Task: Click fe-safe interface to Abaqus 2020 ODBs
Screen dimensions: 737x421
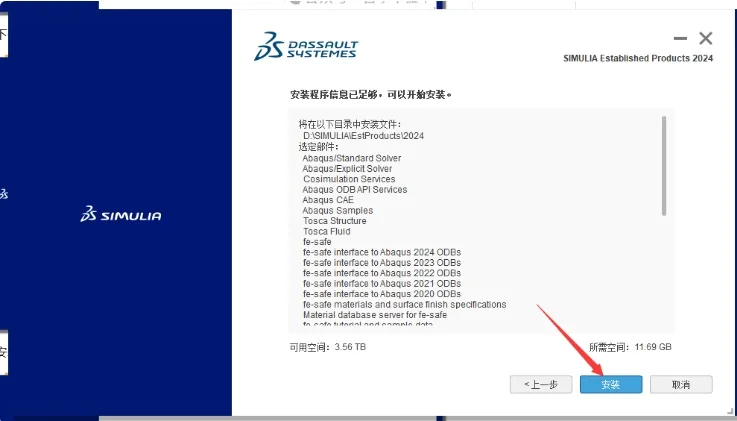Action: point(382,294)
